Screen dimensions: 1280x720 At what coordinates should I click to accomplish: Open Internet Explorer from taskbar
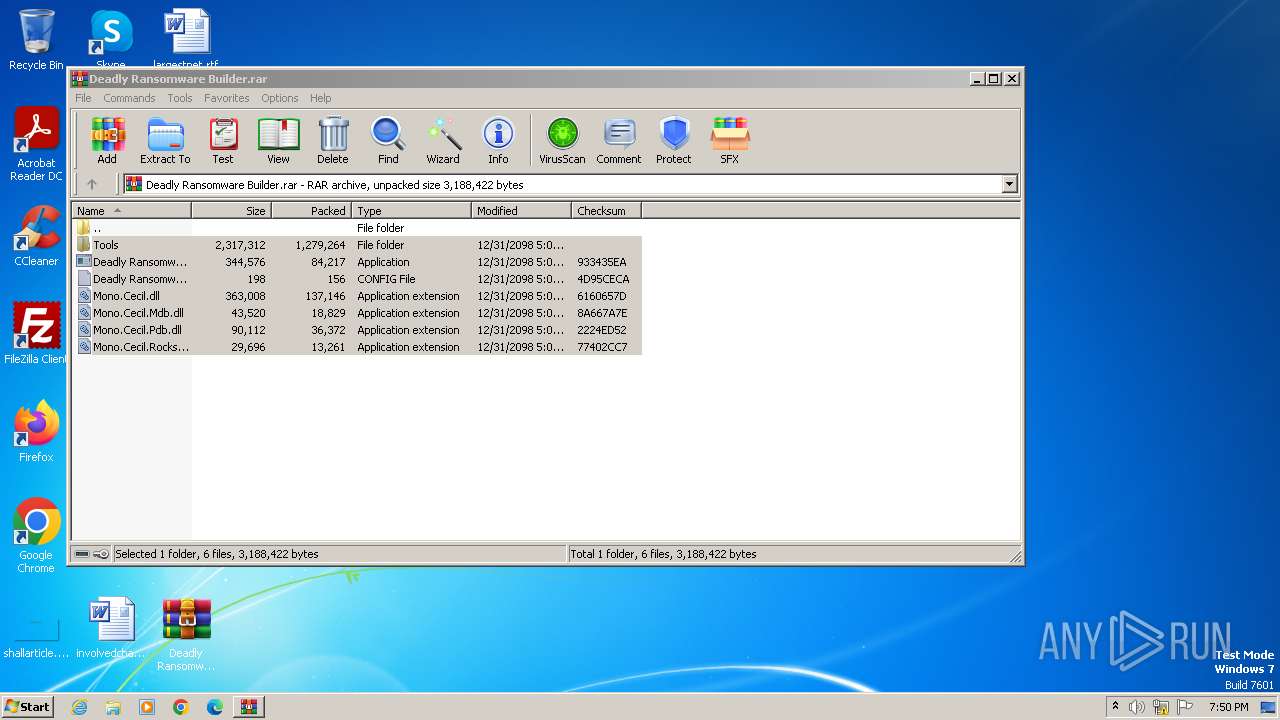pos(79,707)
